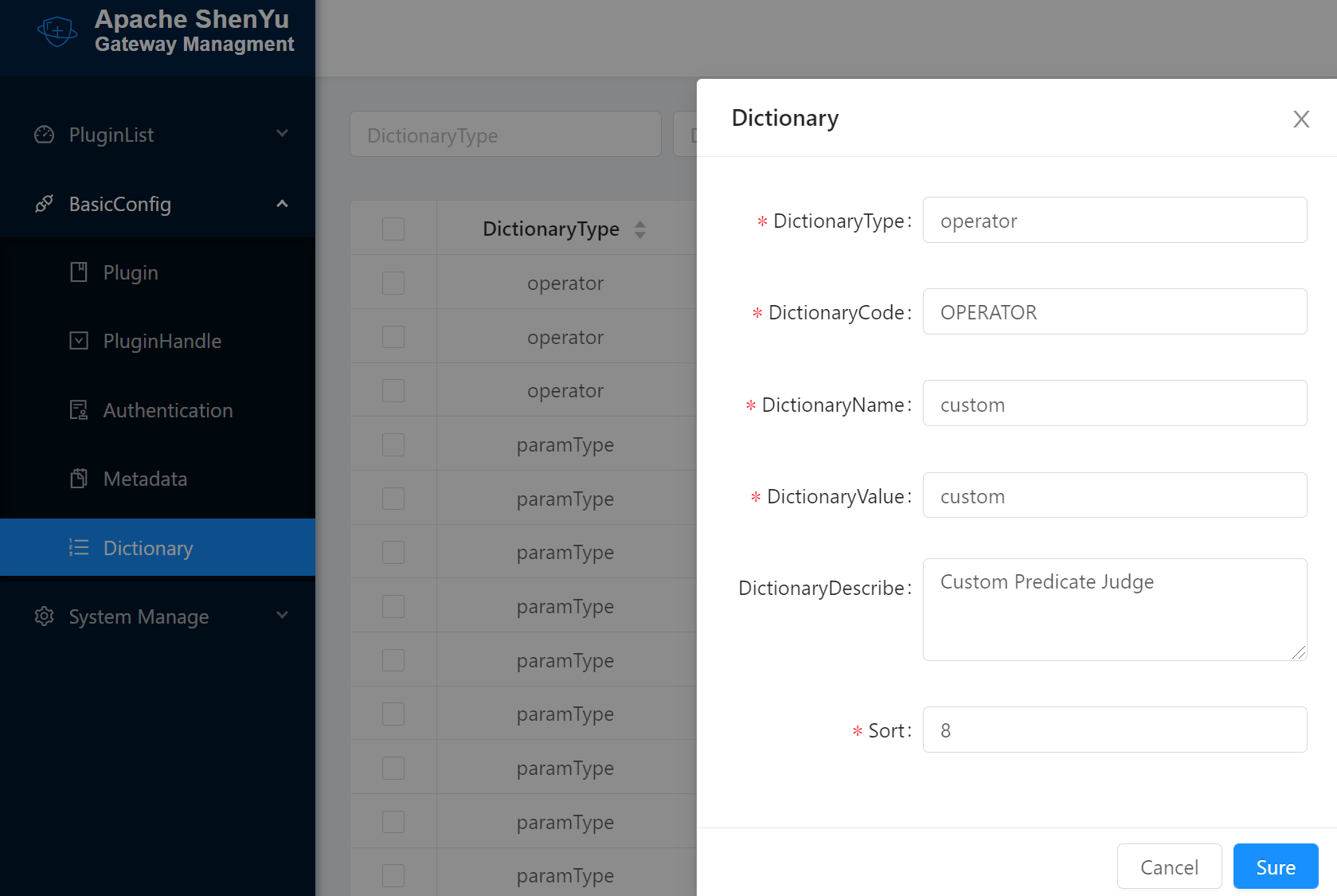Click the Cancel button

[x=1168, y=867]
